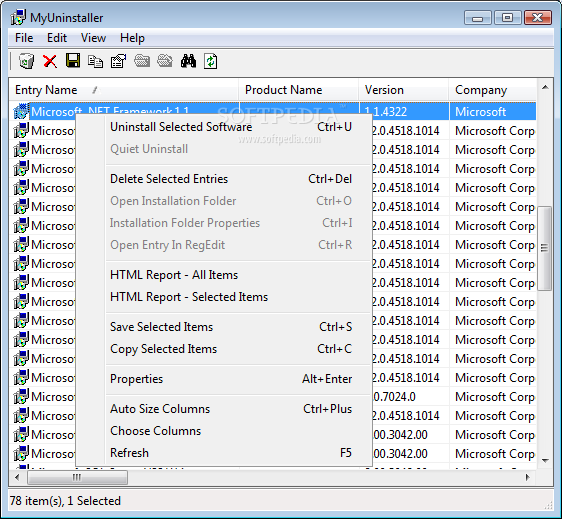This screenshot has height=519, width=562.
Task: Click the vertical scrollbar up arrow
Action: tap(545, 87)
